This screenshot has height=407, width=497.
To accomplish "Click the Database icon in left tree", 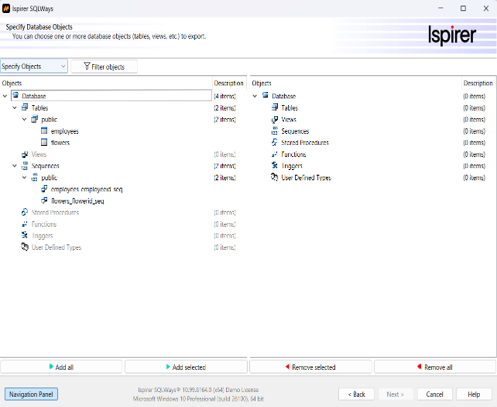I will click(16, 96).
